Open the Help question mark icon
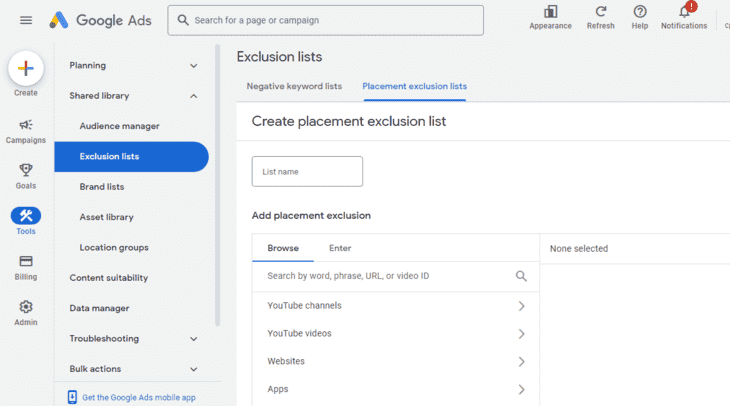 [640, 11]
